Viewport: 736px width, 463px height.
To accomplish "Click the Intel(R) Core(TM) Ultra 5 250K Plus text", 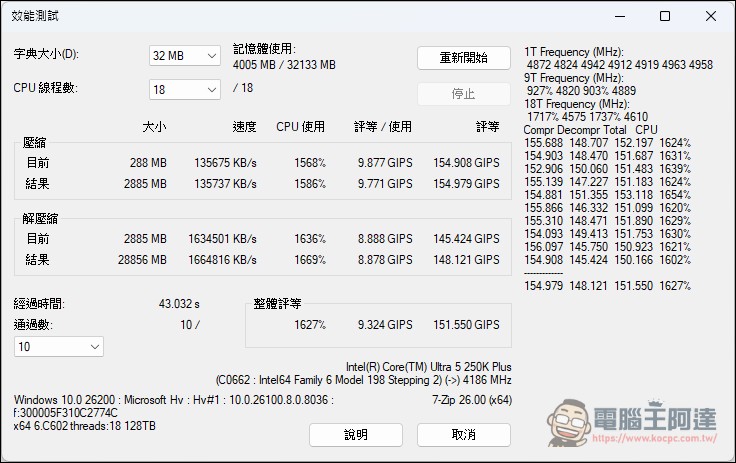I will 429,367.
